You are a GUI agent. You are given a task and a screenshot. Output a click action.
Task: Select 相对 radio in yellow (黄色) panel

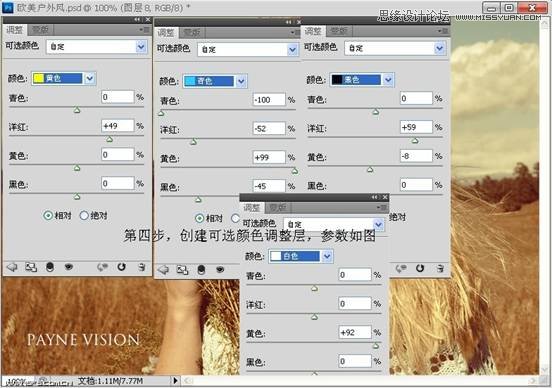(48, 215)
